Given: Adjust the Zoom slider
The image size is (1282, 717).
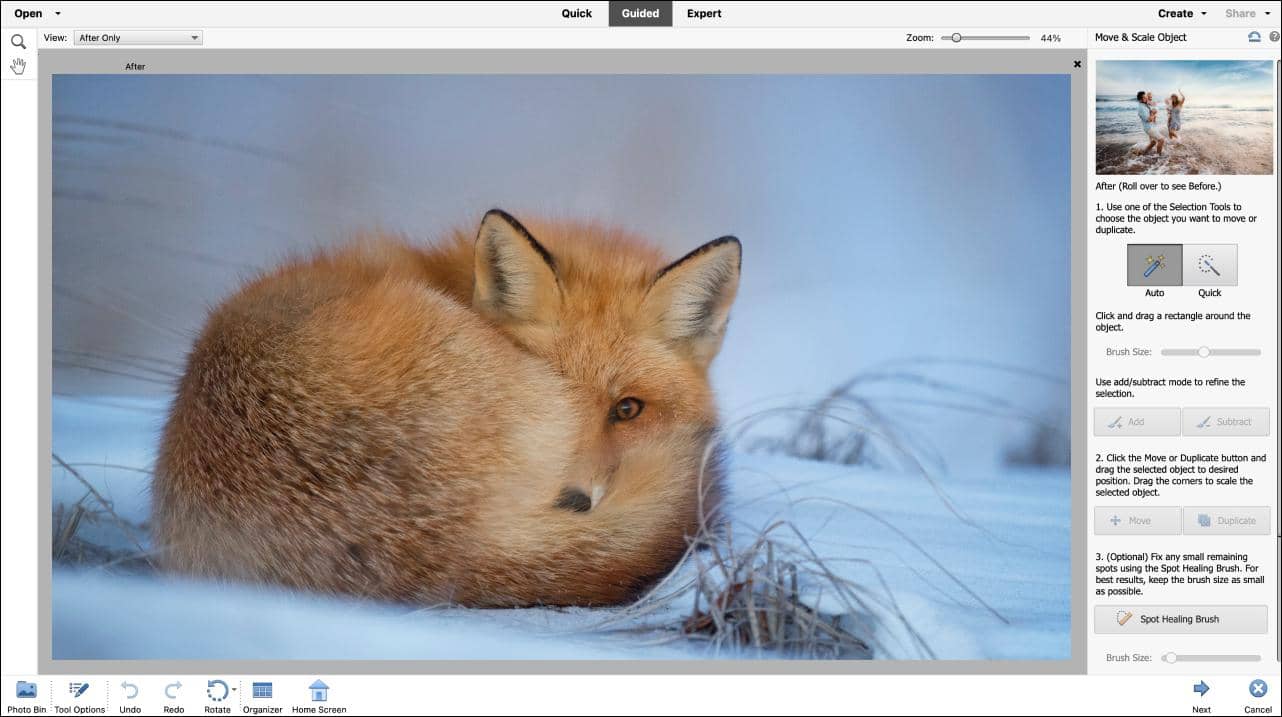Looking at the screenshot, I should [958, 37].
